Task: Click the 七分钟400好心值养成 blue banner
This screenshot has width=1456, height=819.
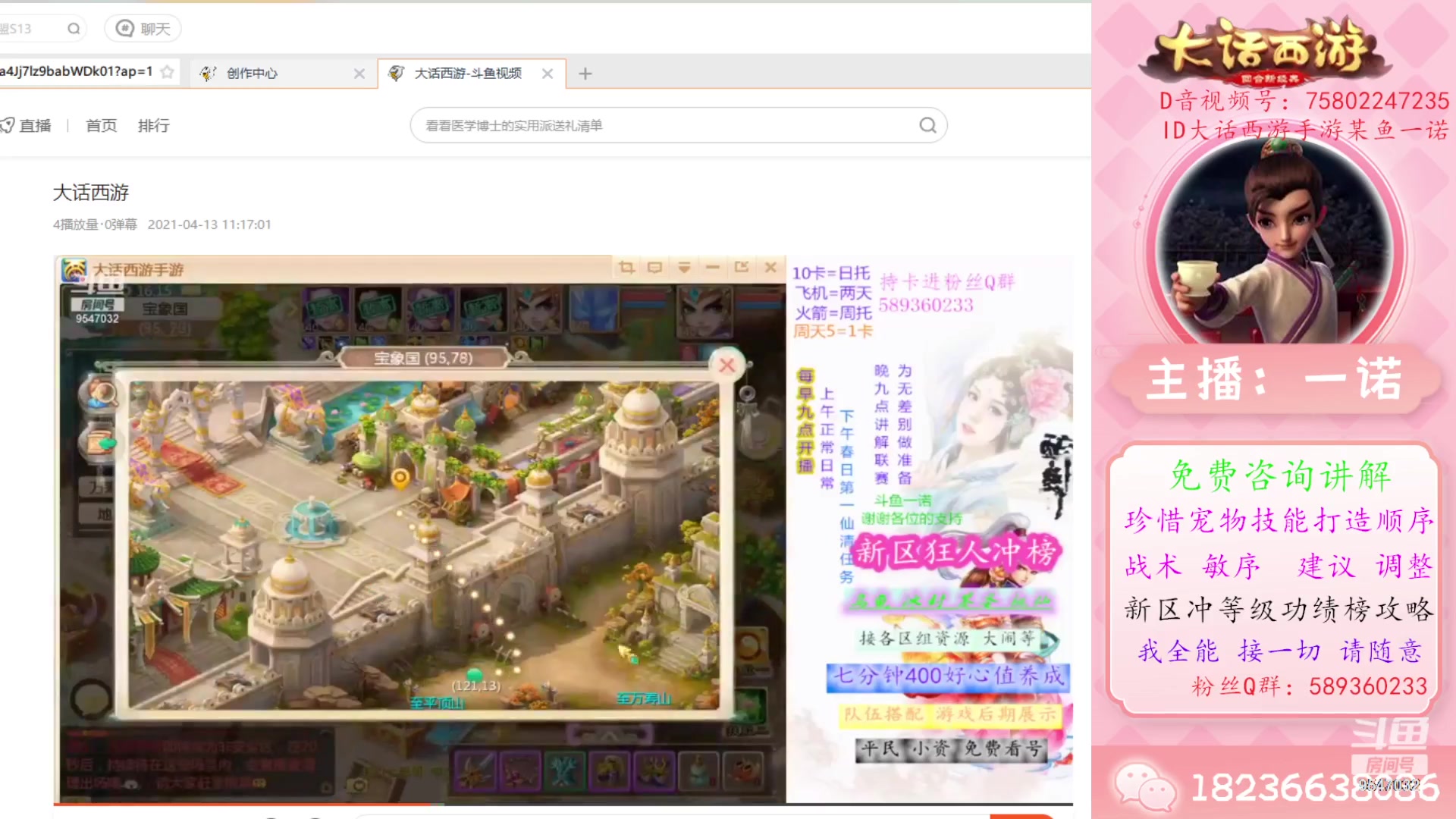Action: (948, 676)
